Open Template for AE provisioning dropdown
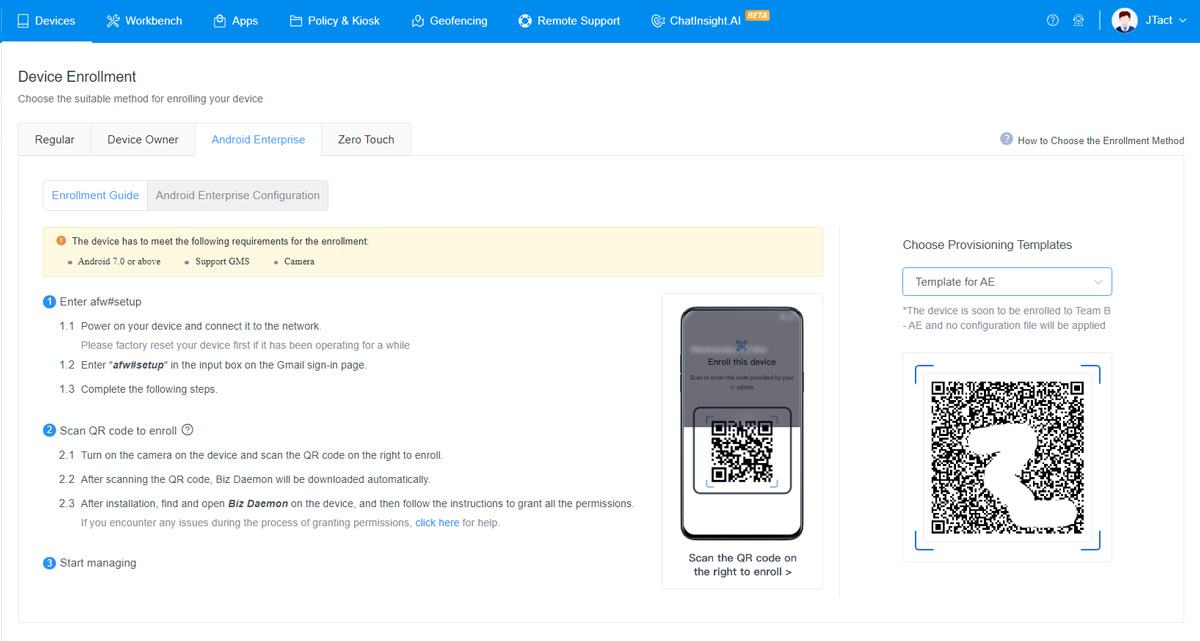Viewport: 1200px width, 641px height. tap(1007, 282)
